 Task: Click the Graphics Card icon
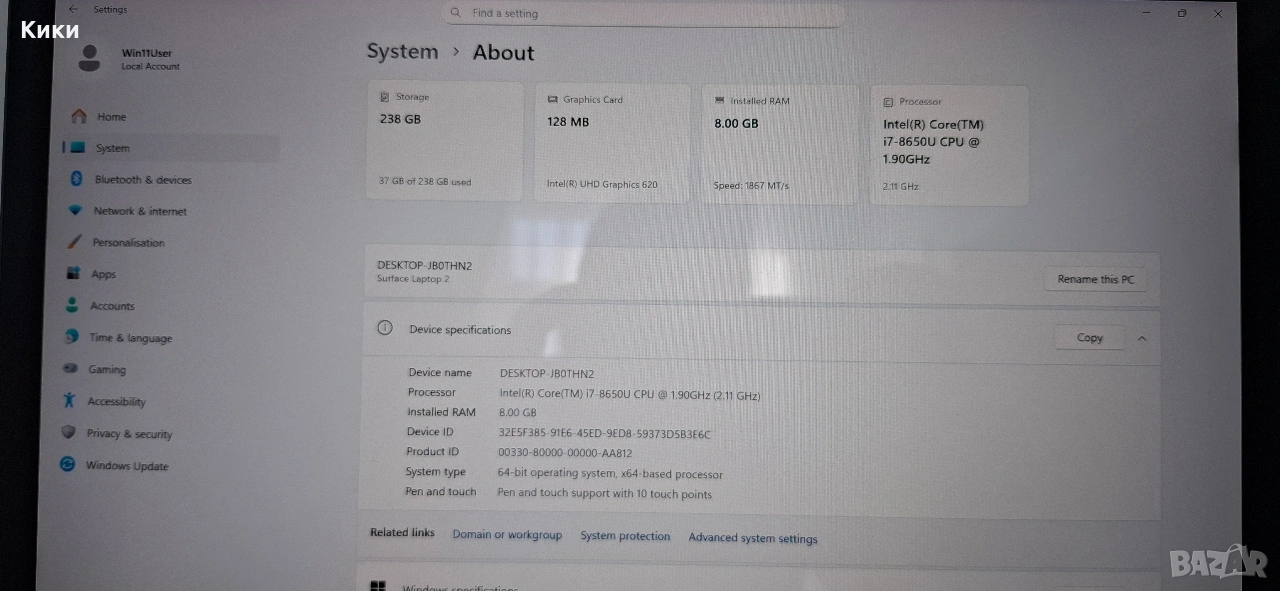(x=552, y=99)
